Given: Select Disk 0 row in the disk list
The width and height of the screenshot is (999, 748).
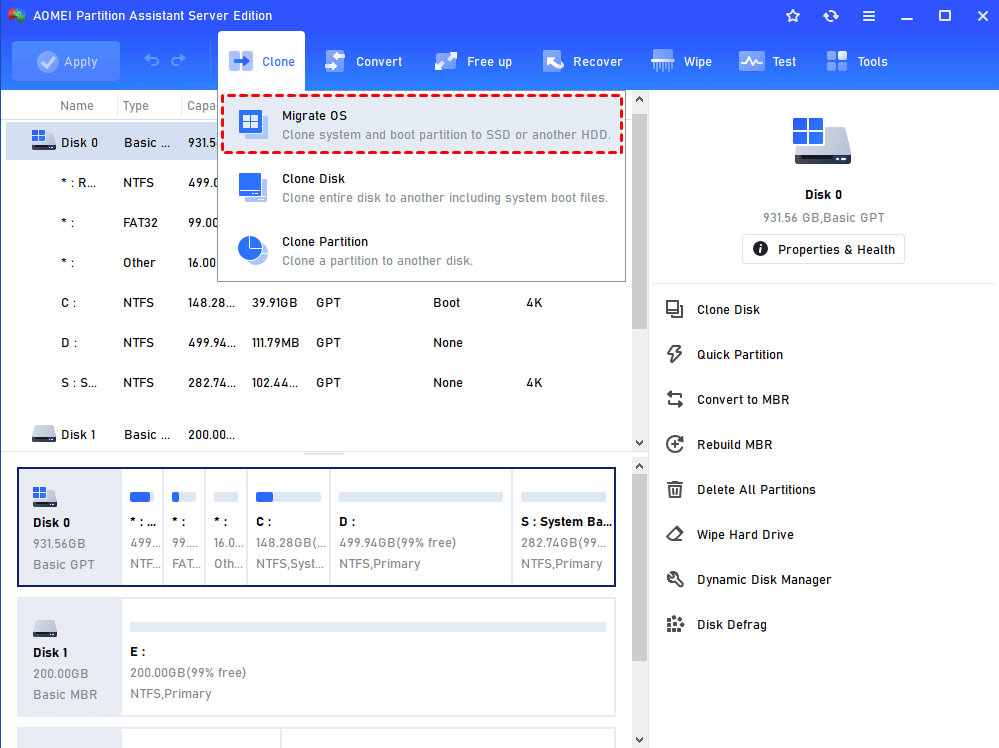Looking at the screenshot, I should pos(111,142).
